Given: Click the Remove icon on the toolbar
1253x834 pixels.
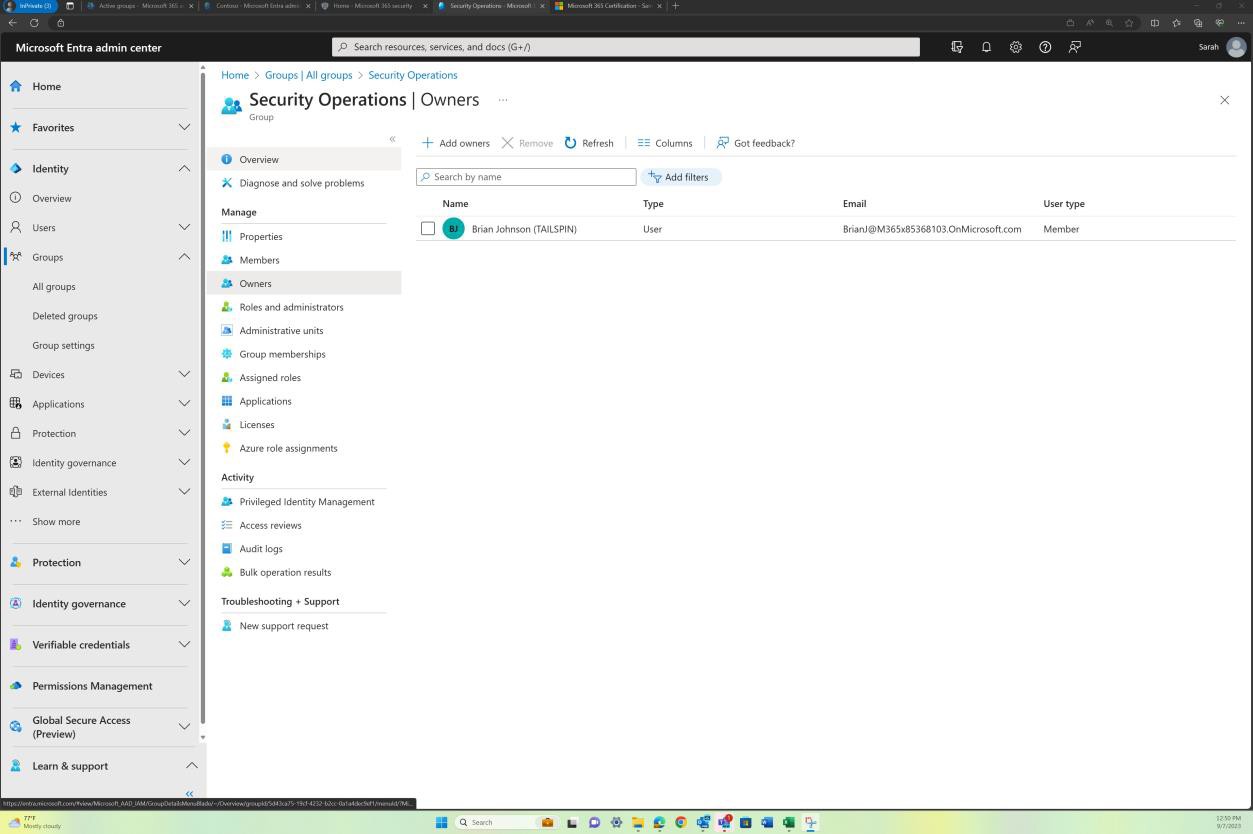Looking at the screenshot, I should pyautogui.click(x=508, y=143).
